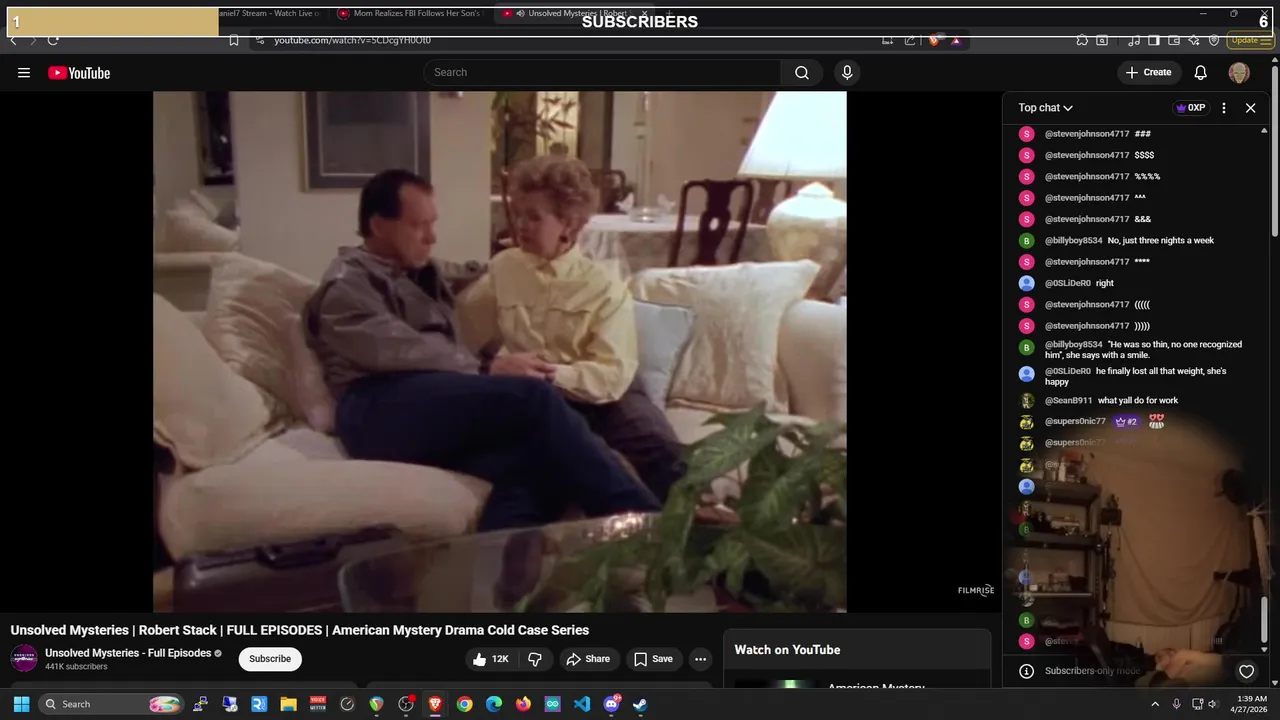Expand the Top chat dropdown

[x=1045, y=108]
